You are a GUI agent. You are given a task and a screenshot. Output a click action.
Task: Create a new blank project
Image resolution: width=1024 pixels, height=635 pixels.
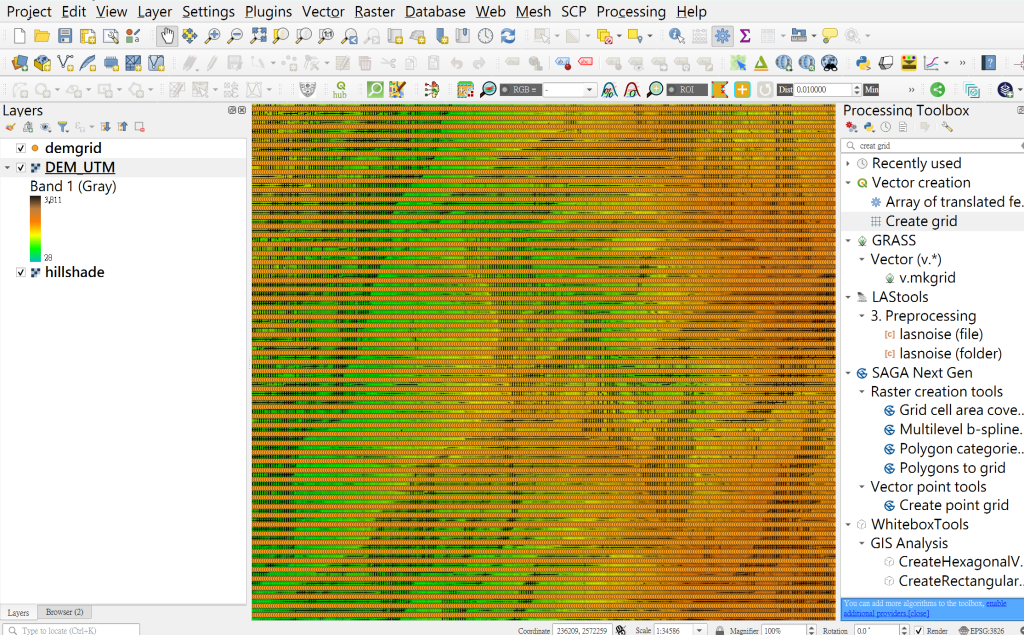[x=20, y=36]
